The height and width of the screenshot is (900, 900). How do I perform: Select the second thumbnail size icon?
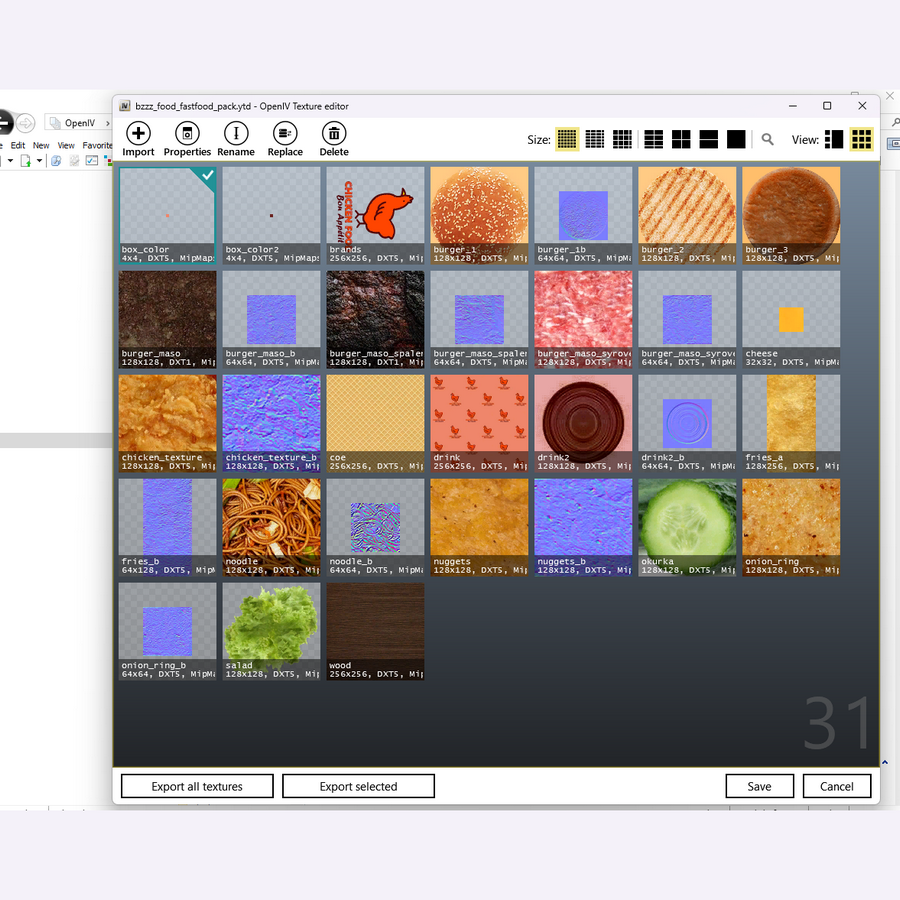pyautogui.click(x=595, y=139)
